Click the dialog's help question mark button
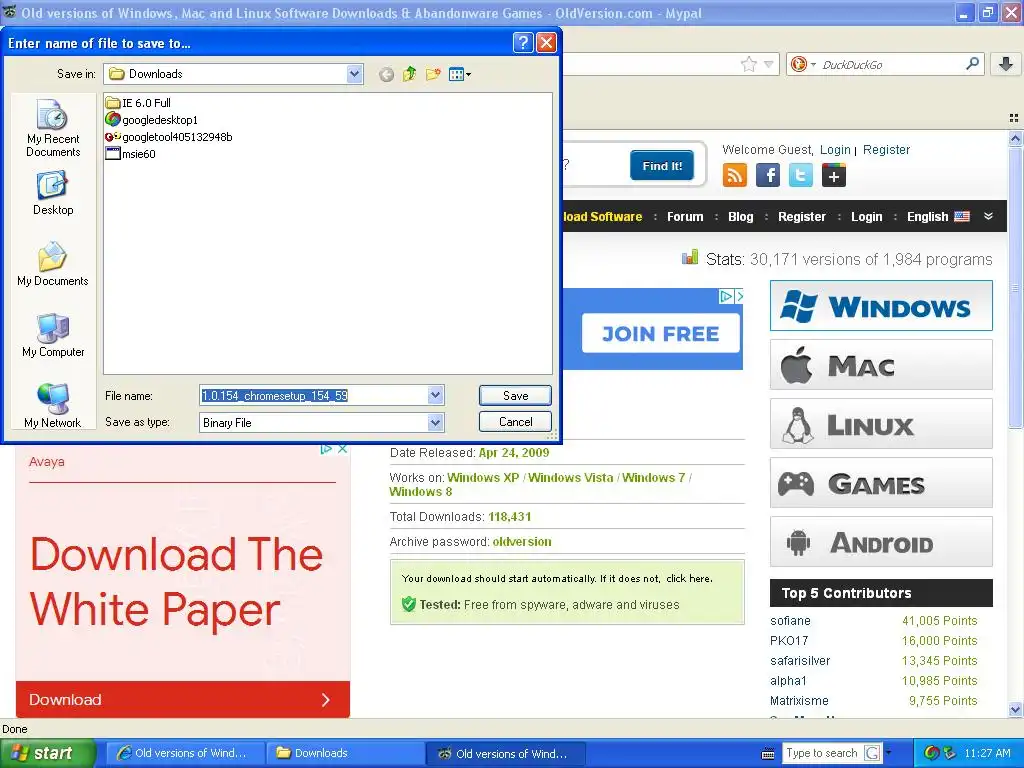The width and height of the screenshot is (1024, 768). pyautogui.click(x=522, y=43)
